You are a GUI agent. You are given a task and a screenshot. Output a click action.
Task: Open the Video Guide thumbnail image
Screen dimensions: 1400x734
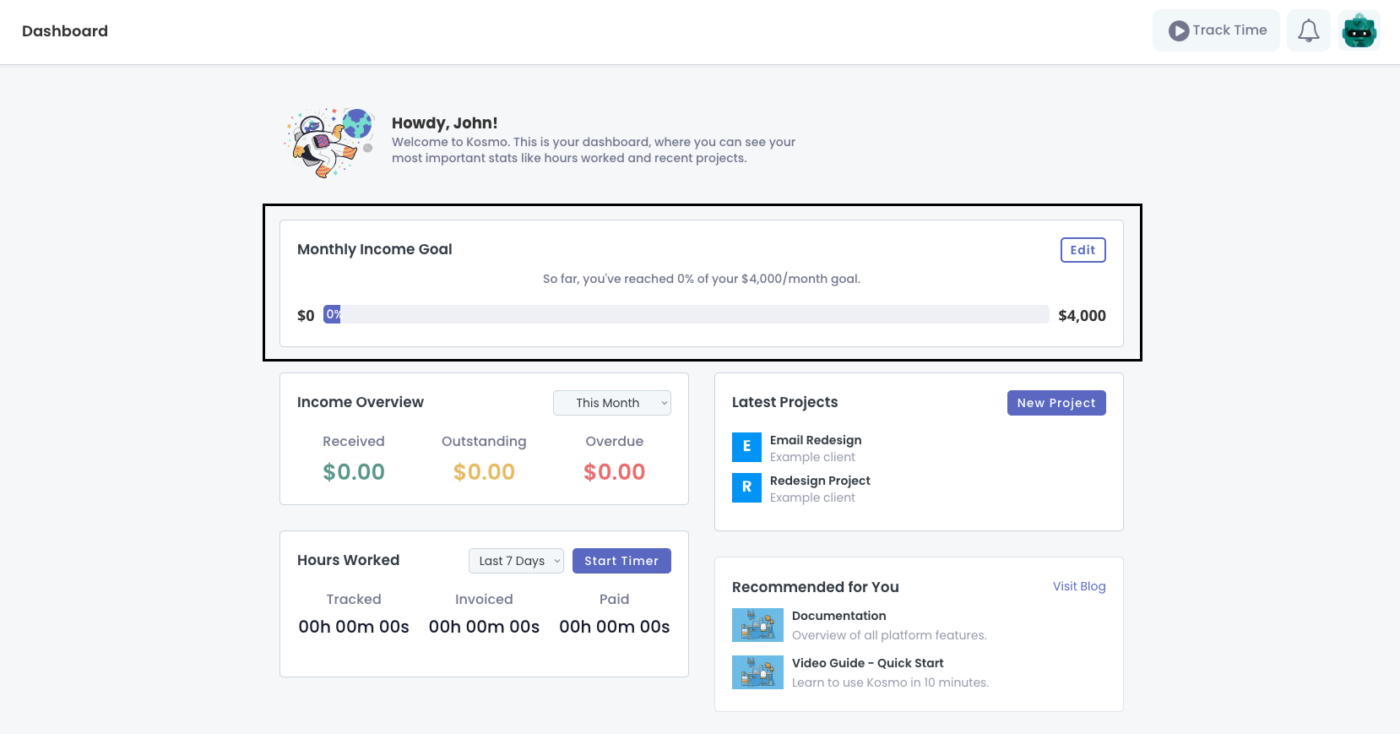[757, 672]
